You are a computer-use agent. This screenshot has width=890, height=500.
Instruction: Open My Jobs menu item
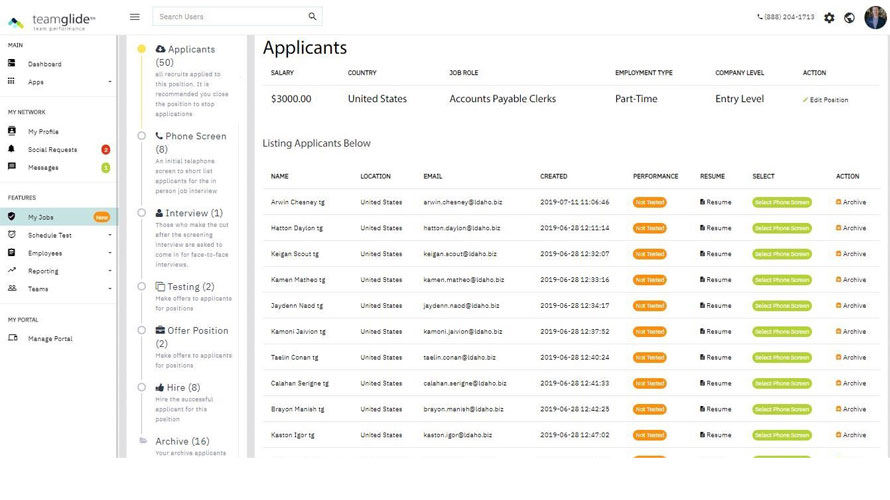click(58, 217)
